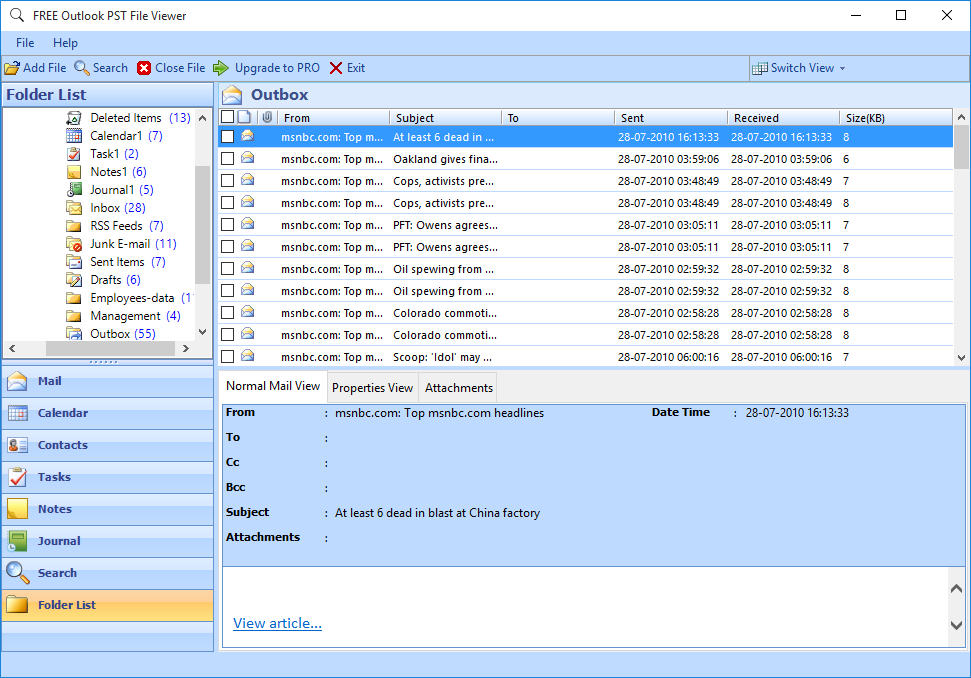Check the first highlighted message's checkbox
Screen dimensions: 971x678
click(x=227, y=137)
